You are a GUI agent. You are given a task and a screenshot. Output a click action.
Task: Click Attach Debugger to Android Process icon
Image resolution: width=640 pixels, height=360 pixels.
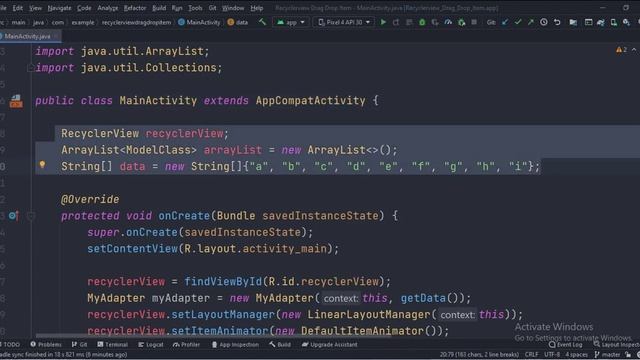tap(461, 22)
